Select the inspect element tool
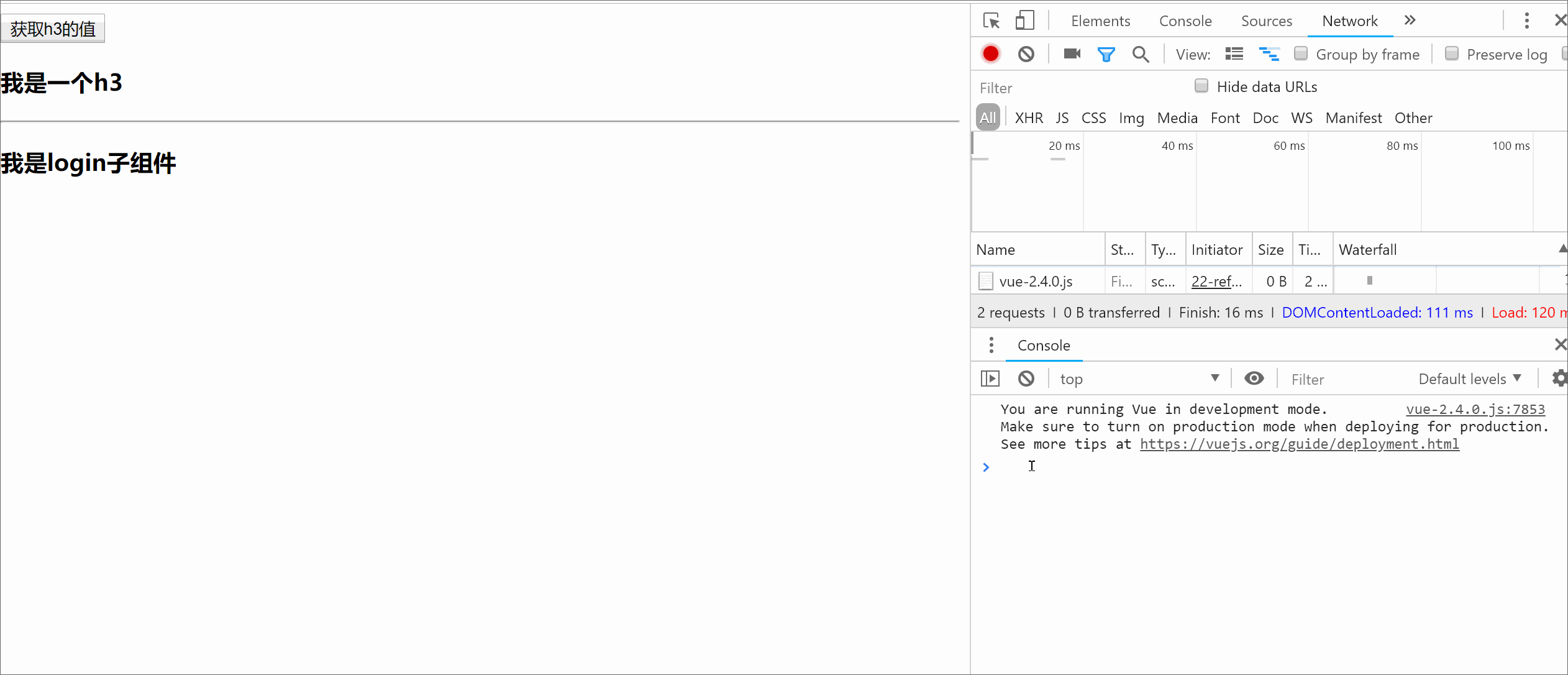This screenshot has width=1568, height=675. 991,21
